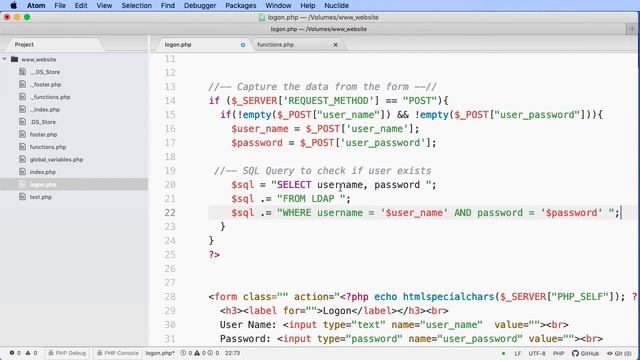Change the UTF-8 file encoding
Screen dimensions: 640x360
pyautogui.click(x=537, y=353)
